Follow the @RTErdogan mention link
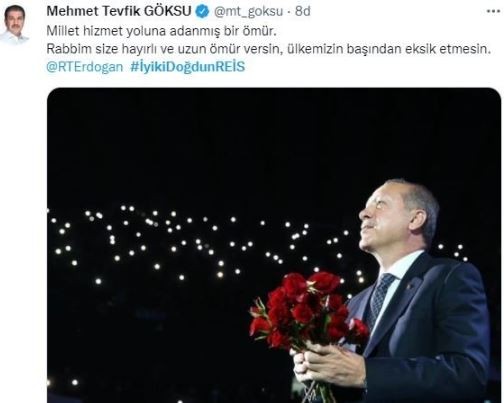 coord(85,67)
